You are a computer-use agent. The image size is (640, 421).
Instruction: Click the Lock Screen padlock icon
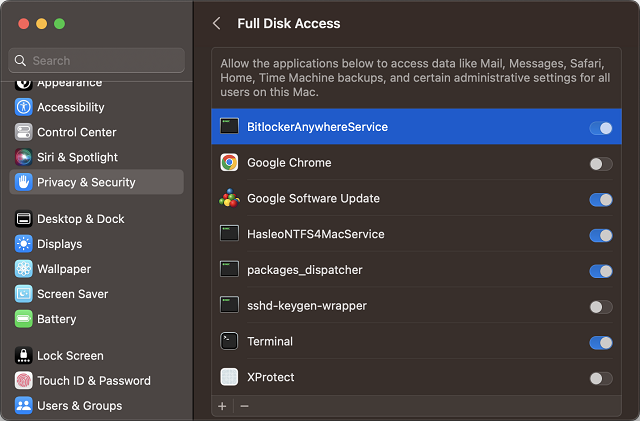(x=24, y=356)
